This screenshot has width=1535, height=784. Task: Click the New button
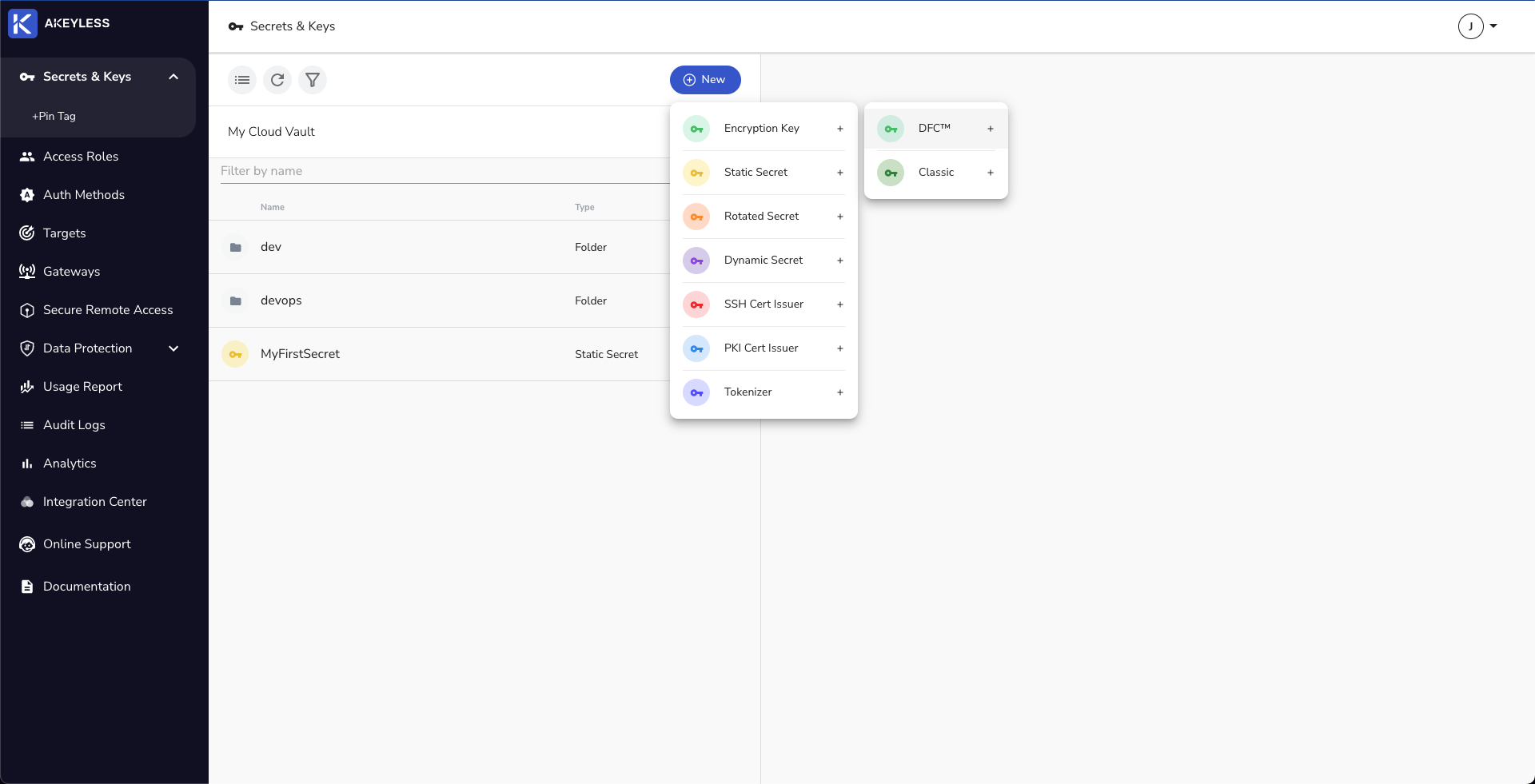coord(705,80)
